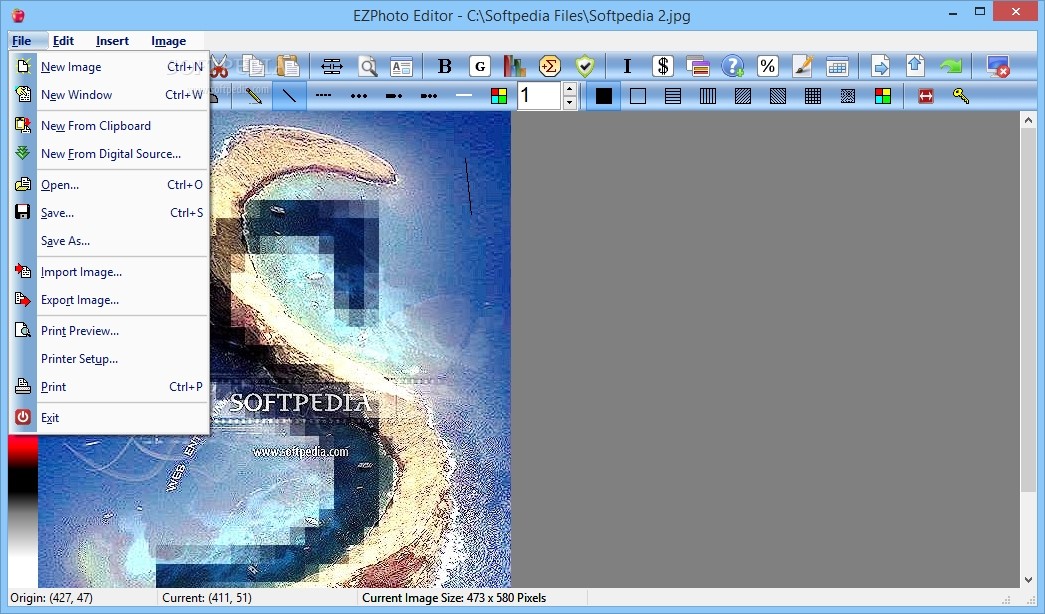
Task: Open line color picker swatch
Action: pyautogui.click(x=499, y=95)
